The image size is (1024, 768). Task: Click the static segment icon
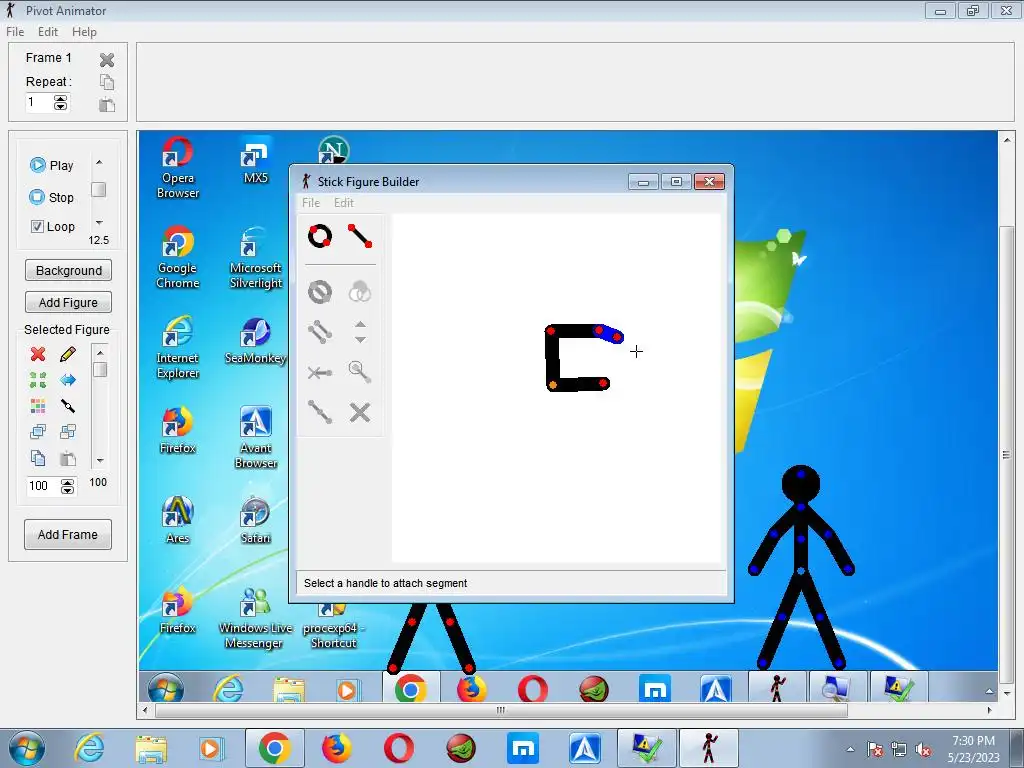coord(320,373)
